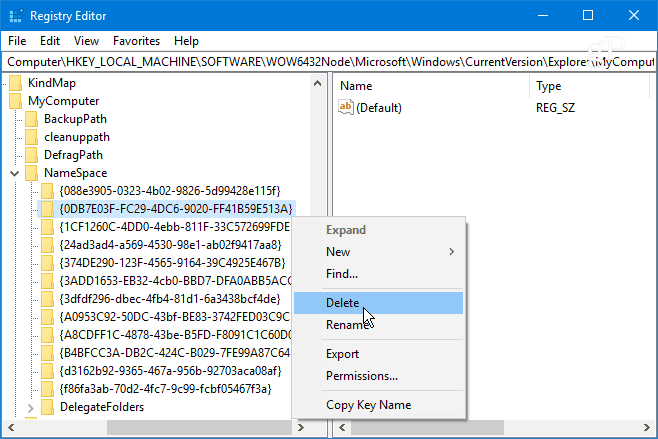Click folder icon of {088e3905-0323-4b02-9826-5d99428e115f}

(x=47, y=191)
